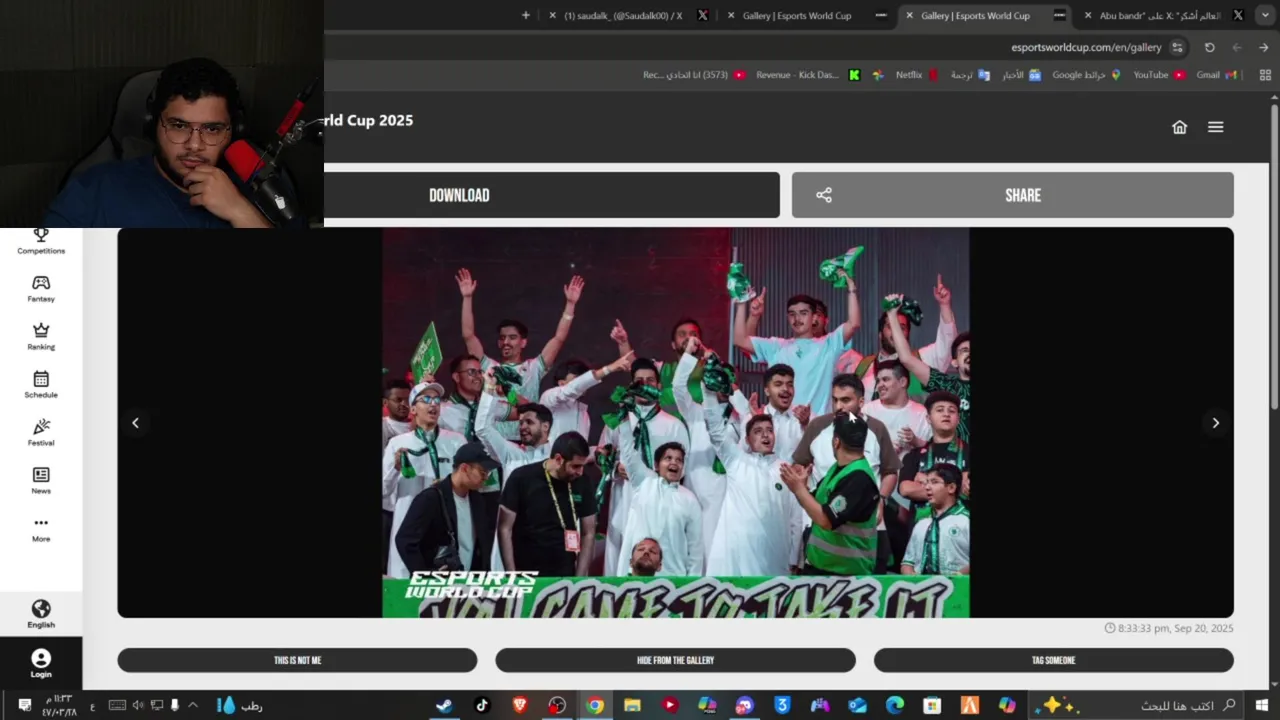Open the Google Maps bookmark

[x=1087, y=75]
